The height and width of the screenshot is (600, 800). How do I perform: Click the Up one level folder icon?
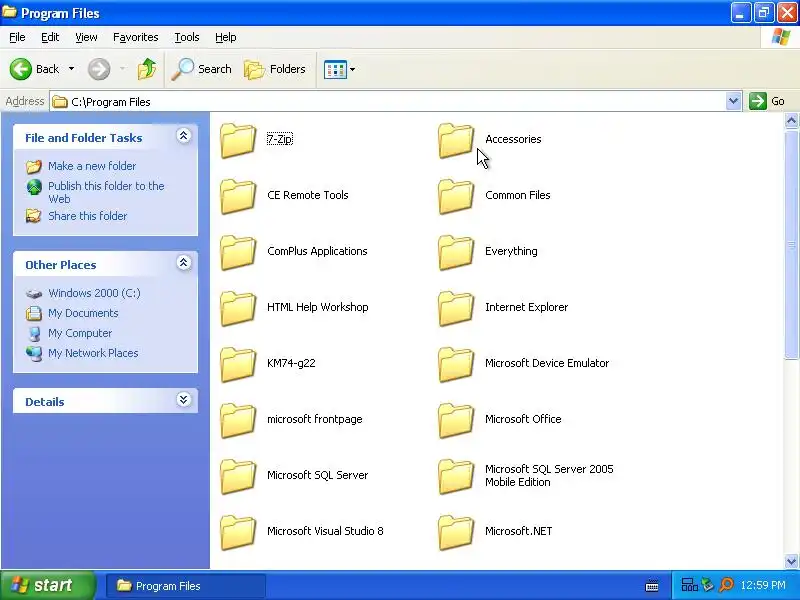(147, 69)
